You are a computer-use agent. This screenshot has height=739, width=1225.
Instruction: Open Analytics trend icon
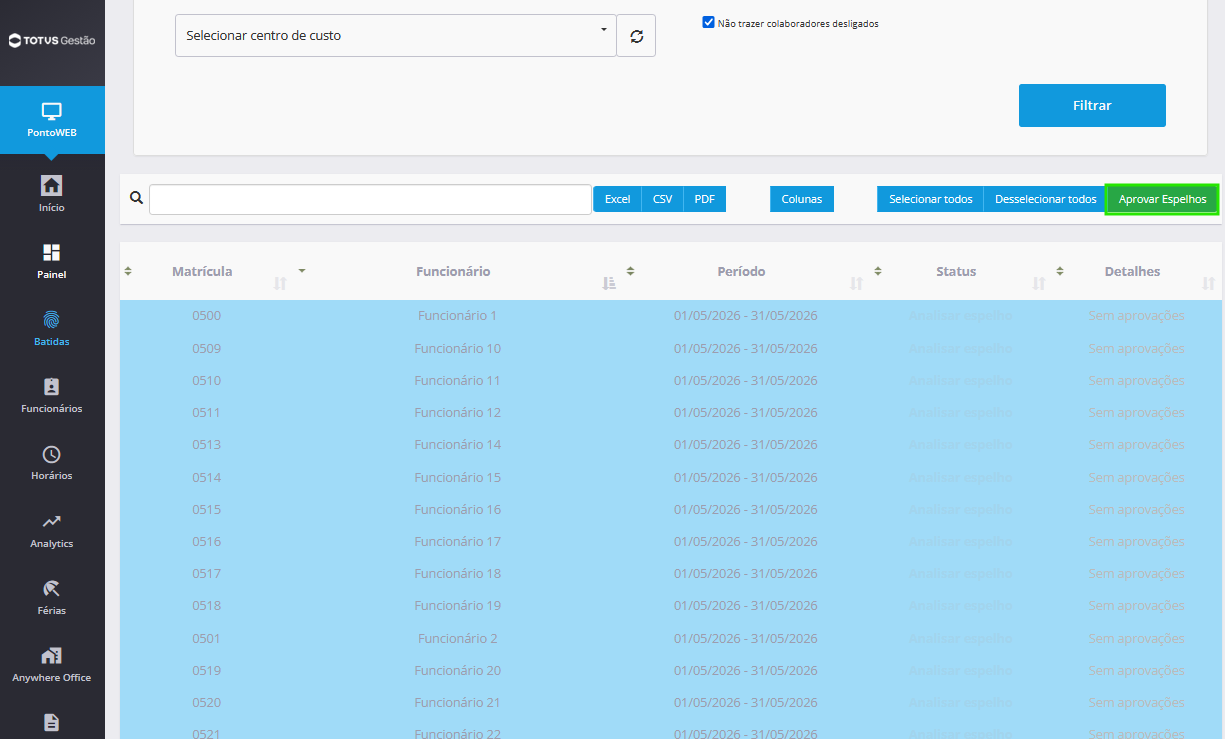[52, 521]
